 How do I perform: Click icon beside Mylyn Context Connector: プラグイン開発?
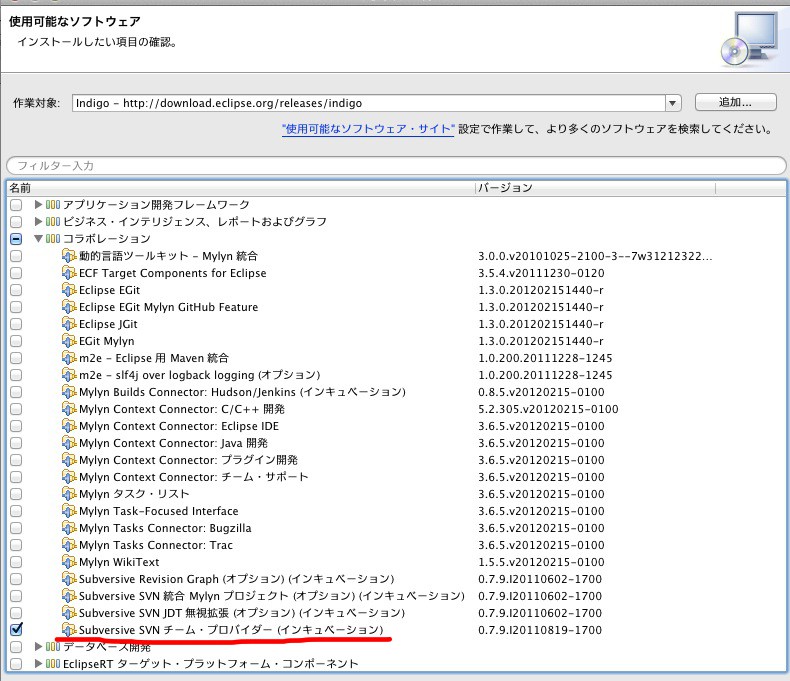[x=69, y=459]
